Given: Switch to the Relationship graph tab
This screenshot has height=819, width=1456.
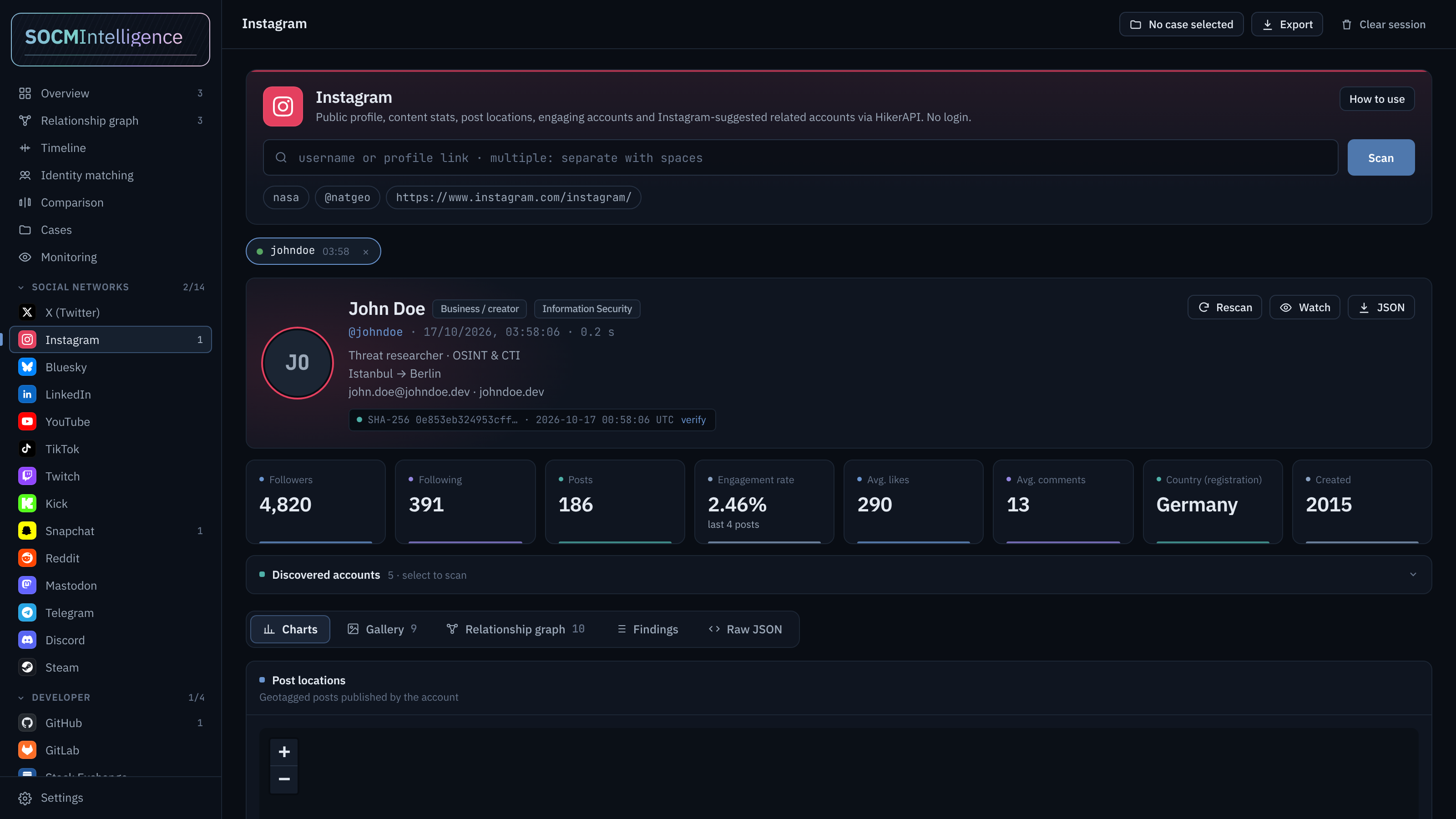Looking at the screenshot, I should [516, 629].
